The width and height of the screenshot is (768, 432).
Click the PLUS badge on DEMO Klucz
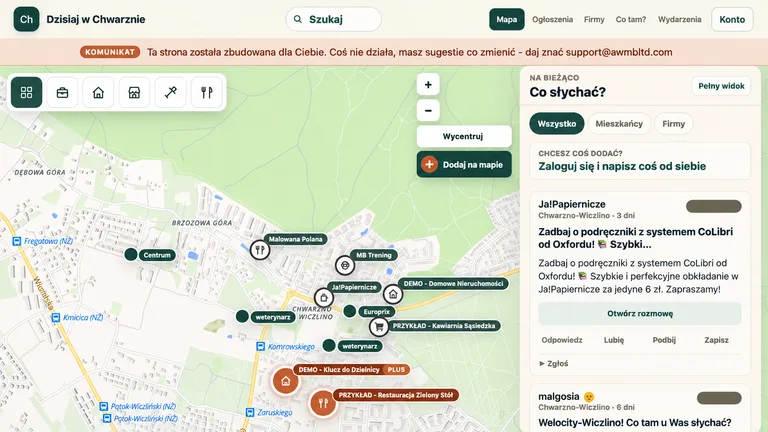[396, 370]
